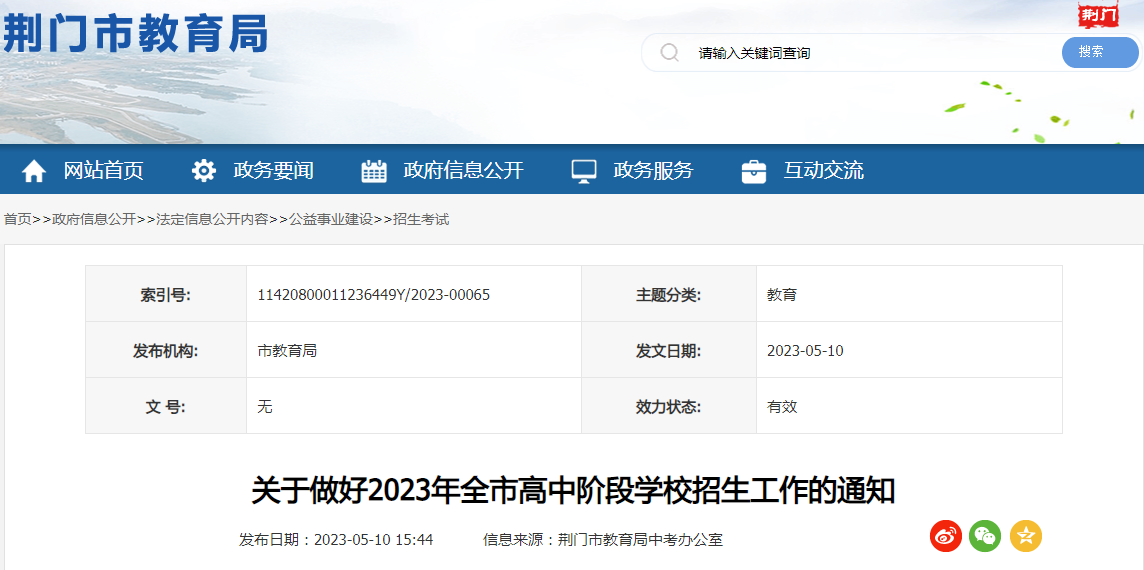Share via the yellow star QZone icon
Image resolution: width=1144 pixels, height=570 pixels.
pos(1026,536)
